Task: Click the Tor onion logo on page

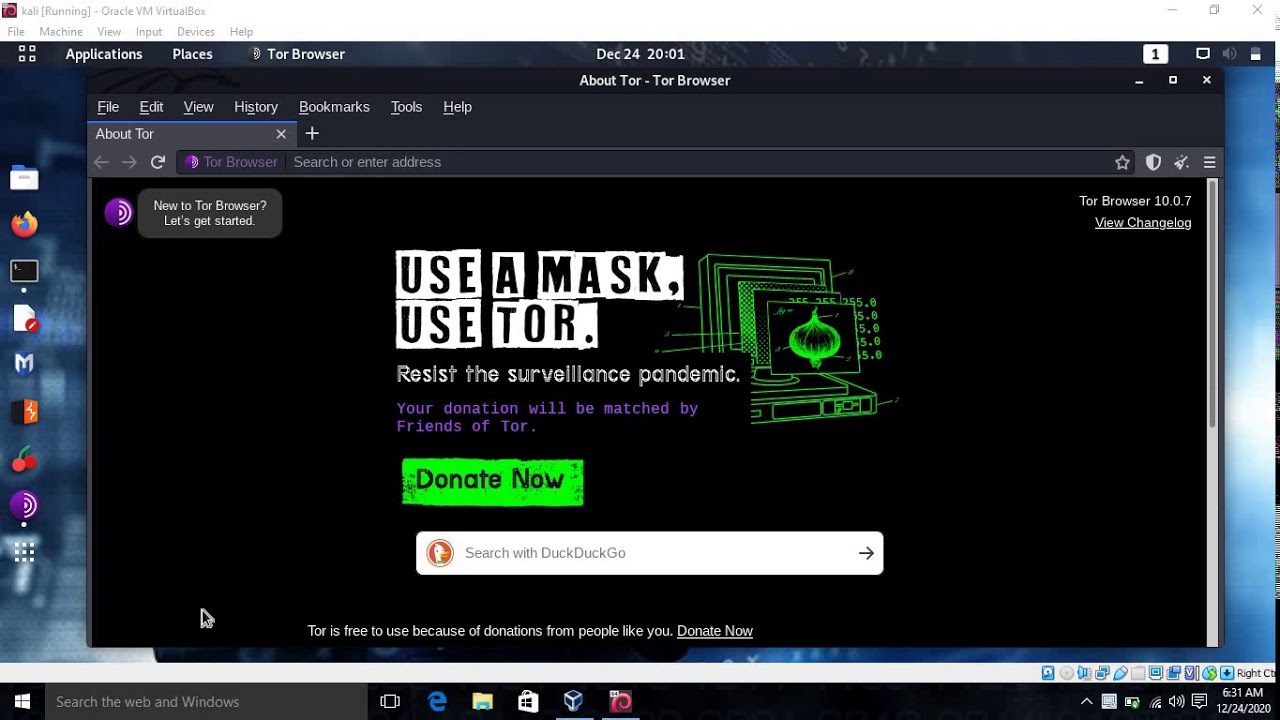Action: click(x=118, y=212)
